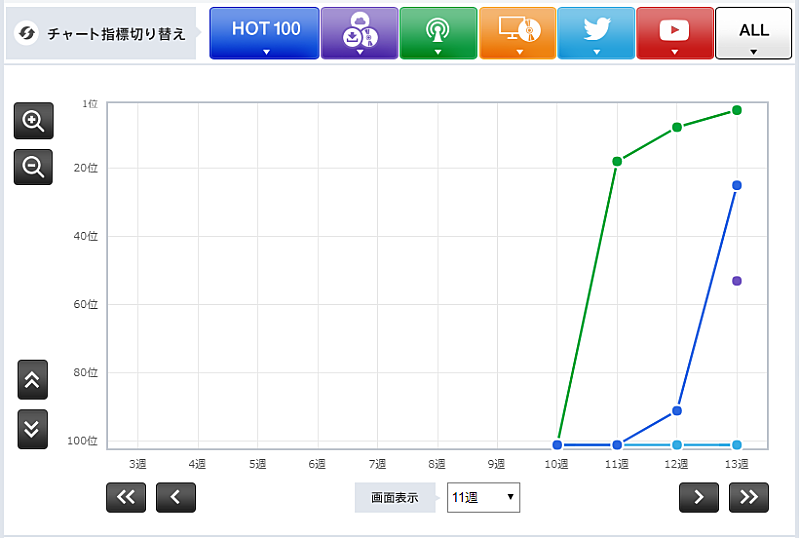Click the double up chevron button
Image resolution: width=800 pixels, height=538 pixels.
[x=32, y=380]
